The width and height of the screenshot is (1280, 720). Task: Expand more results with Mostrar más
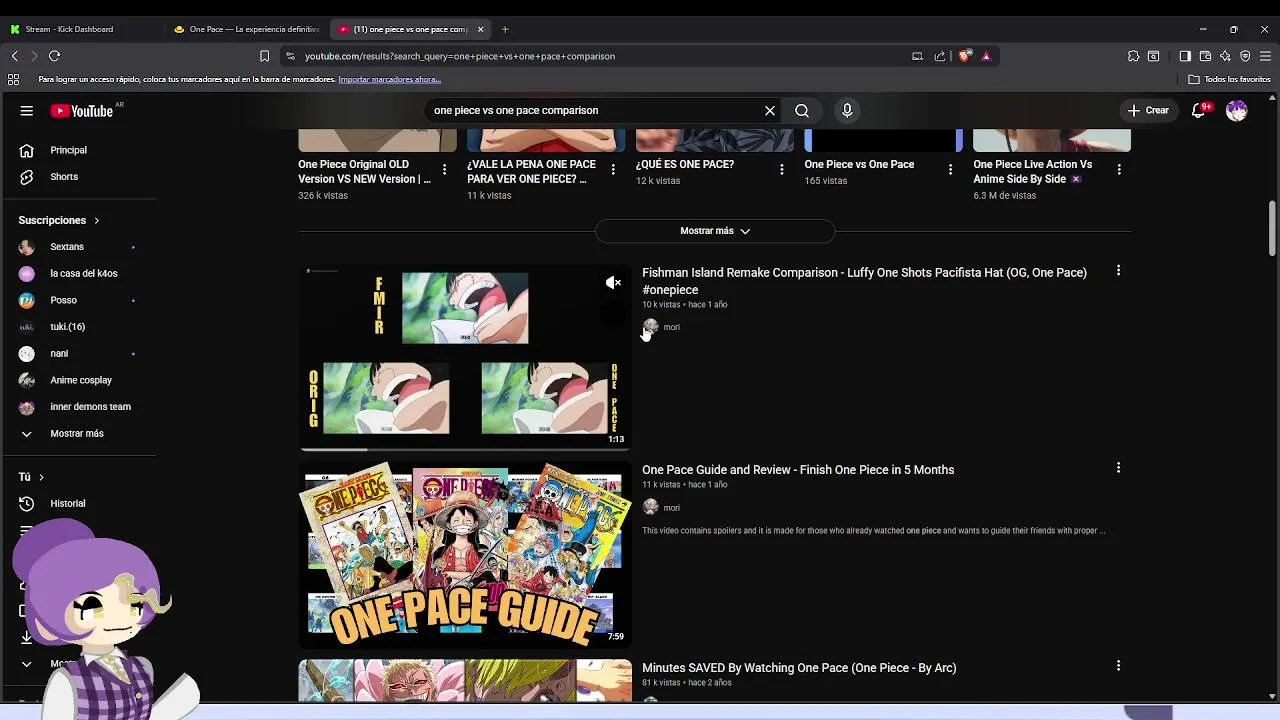click(x=715, y=231)
